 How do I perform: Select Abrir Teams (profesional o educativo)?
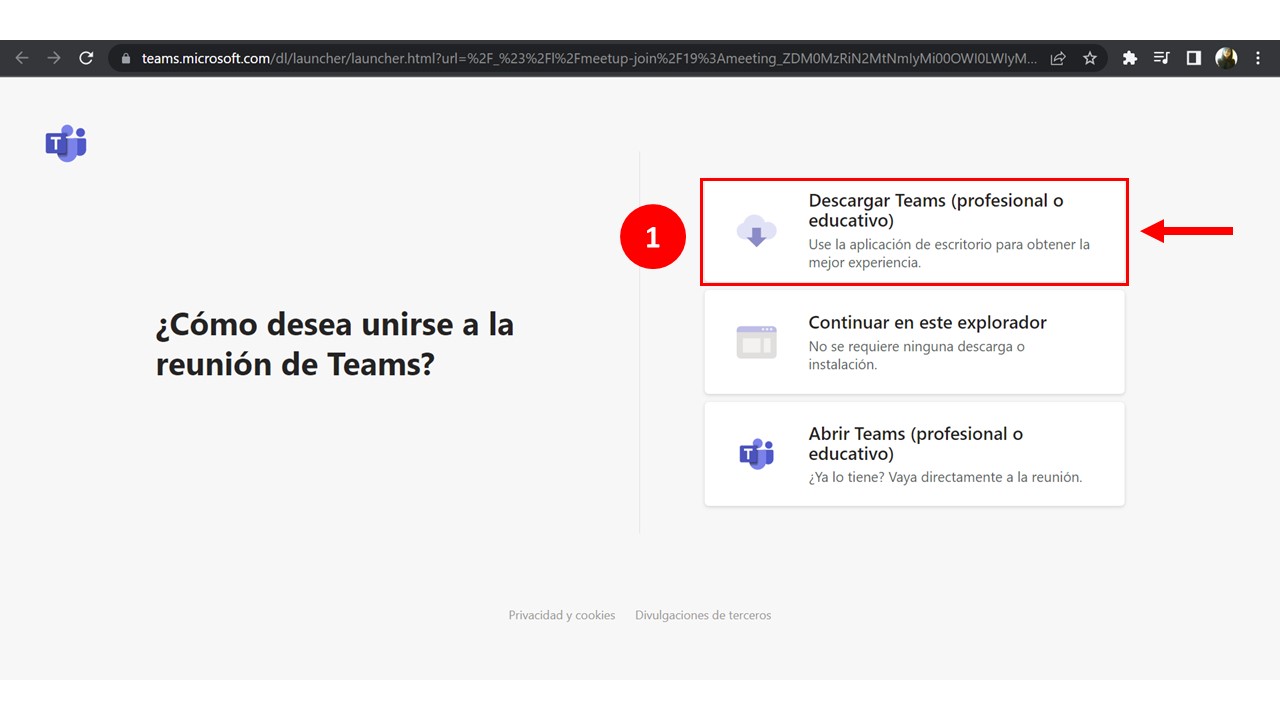coord(914,453)
